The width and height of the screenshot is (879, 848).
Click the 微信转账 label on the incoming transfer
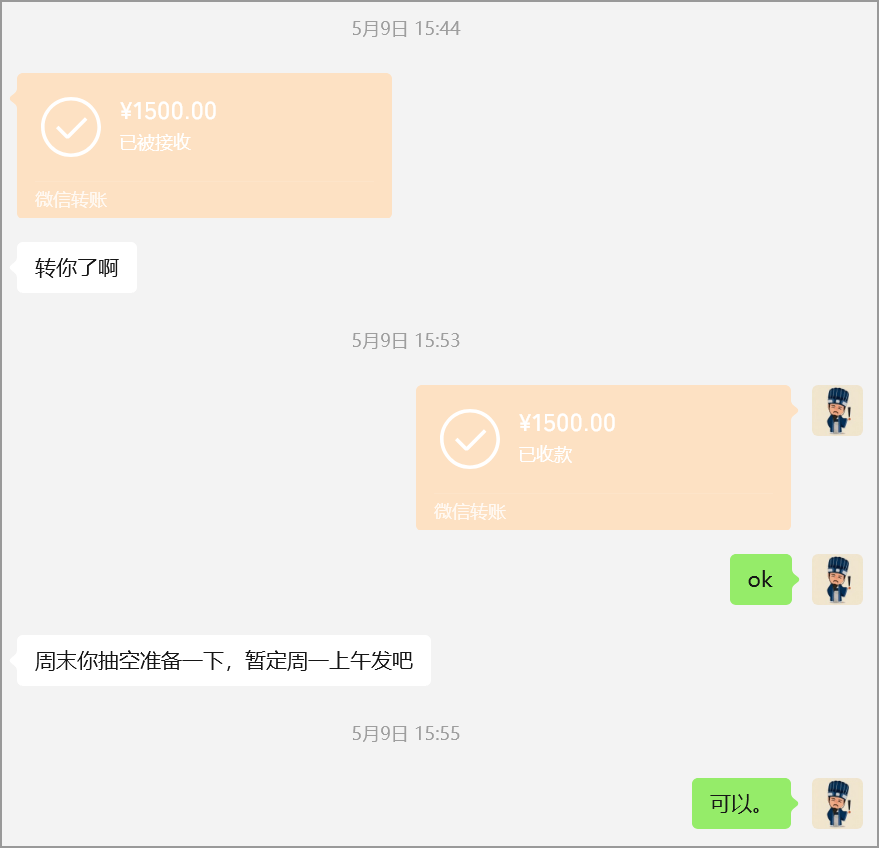coord(71,200)
